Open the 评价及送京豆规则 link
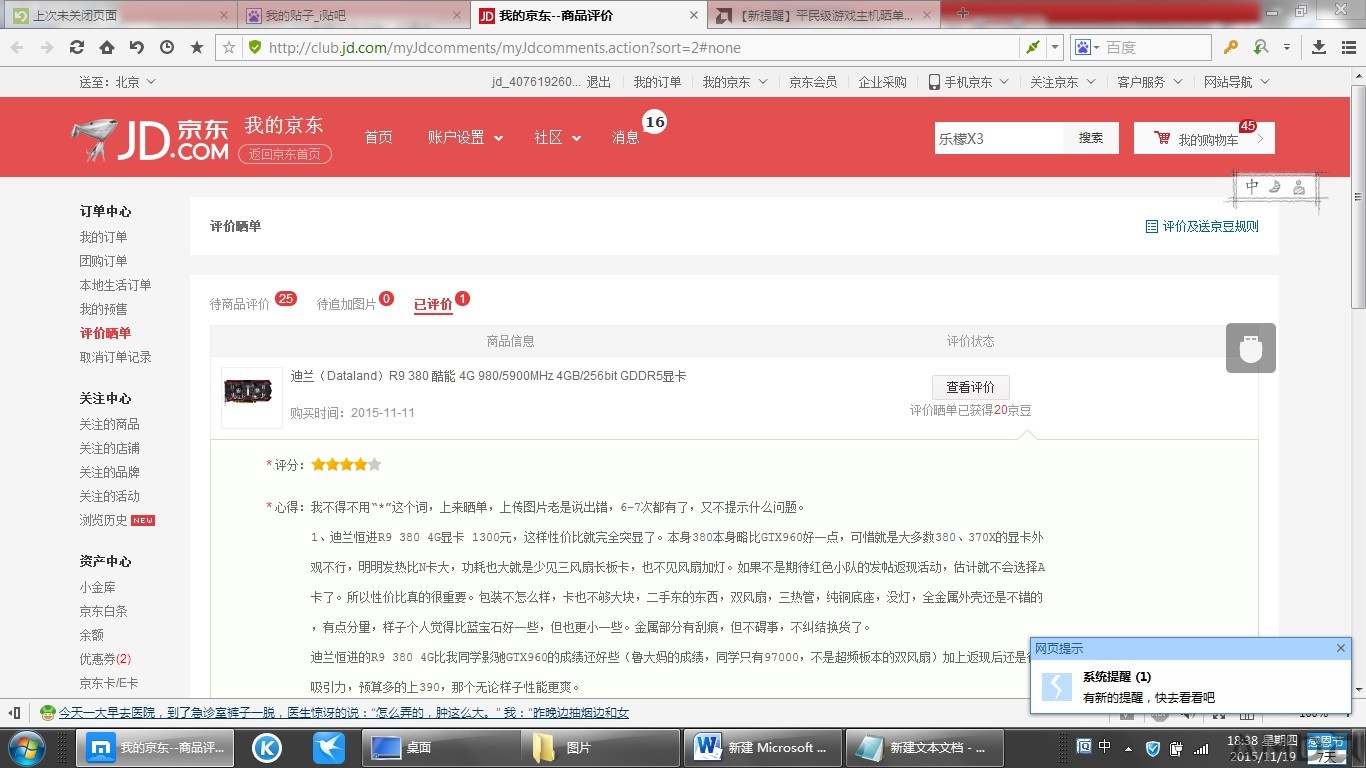1366x768 pixels. click(1202, 227)
